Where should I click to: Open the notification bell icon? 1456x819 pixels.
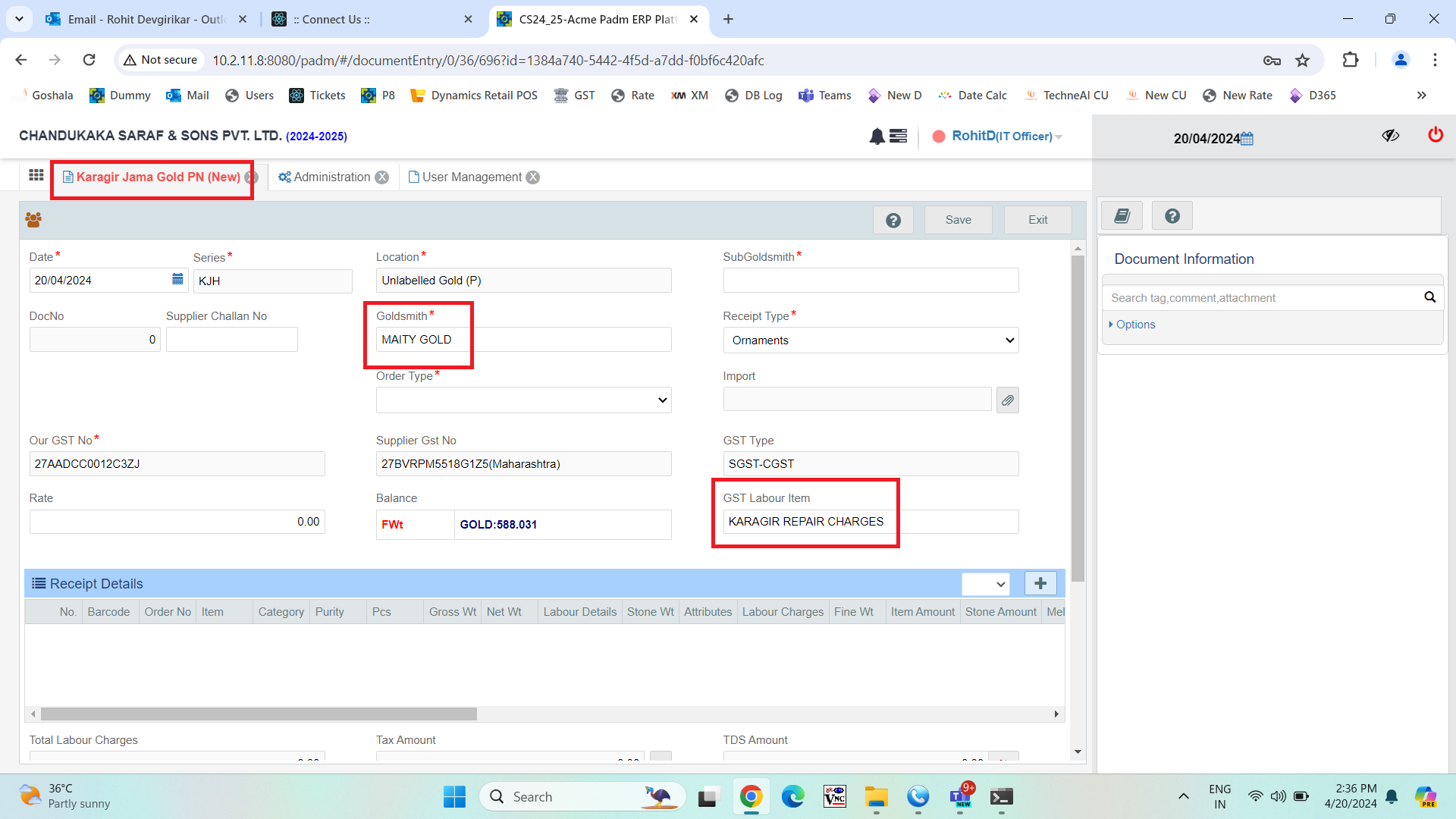click(877, 136)
